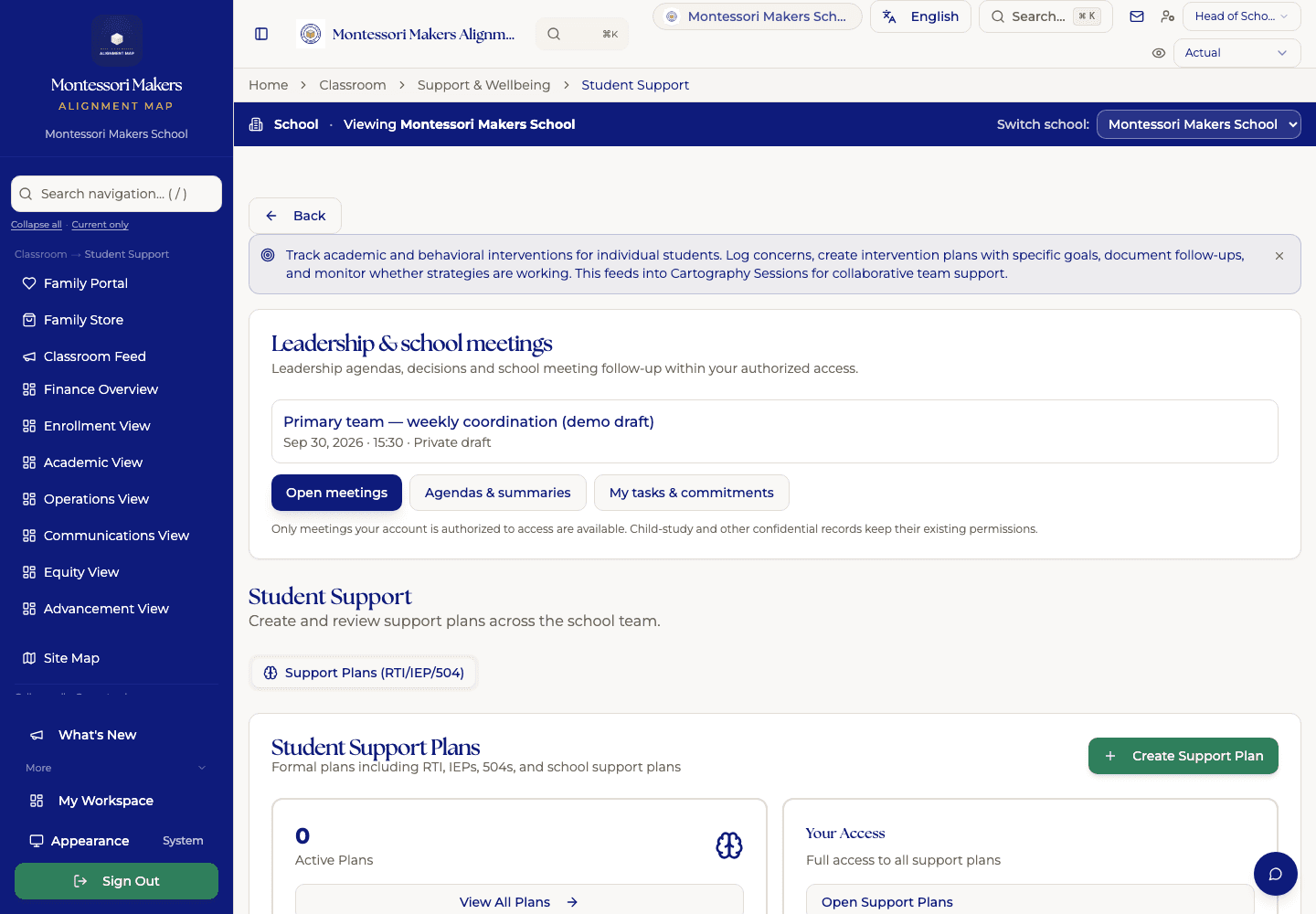Select My tasks & commitments tab

tap(691, 493)
